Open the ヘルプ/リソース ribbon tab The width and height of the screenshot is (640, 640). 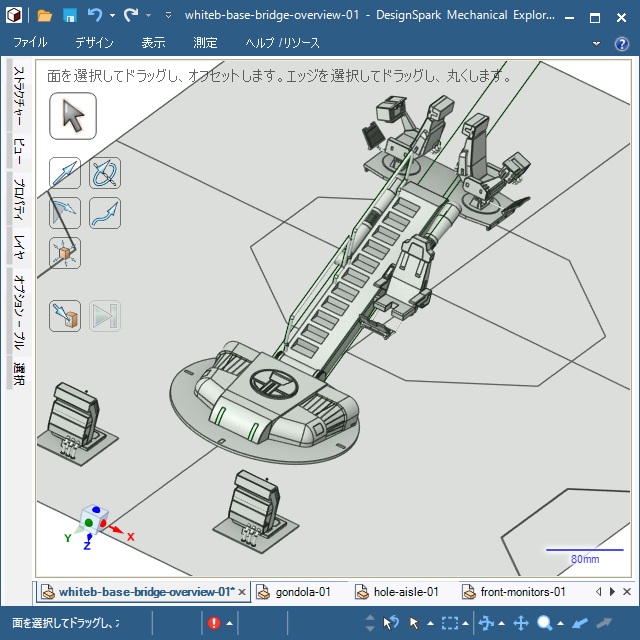(282, 42)
